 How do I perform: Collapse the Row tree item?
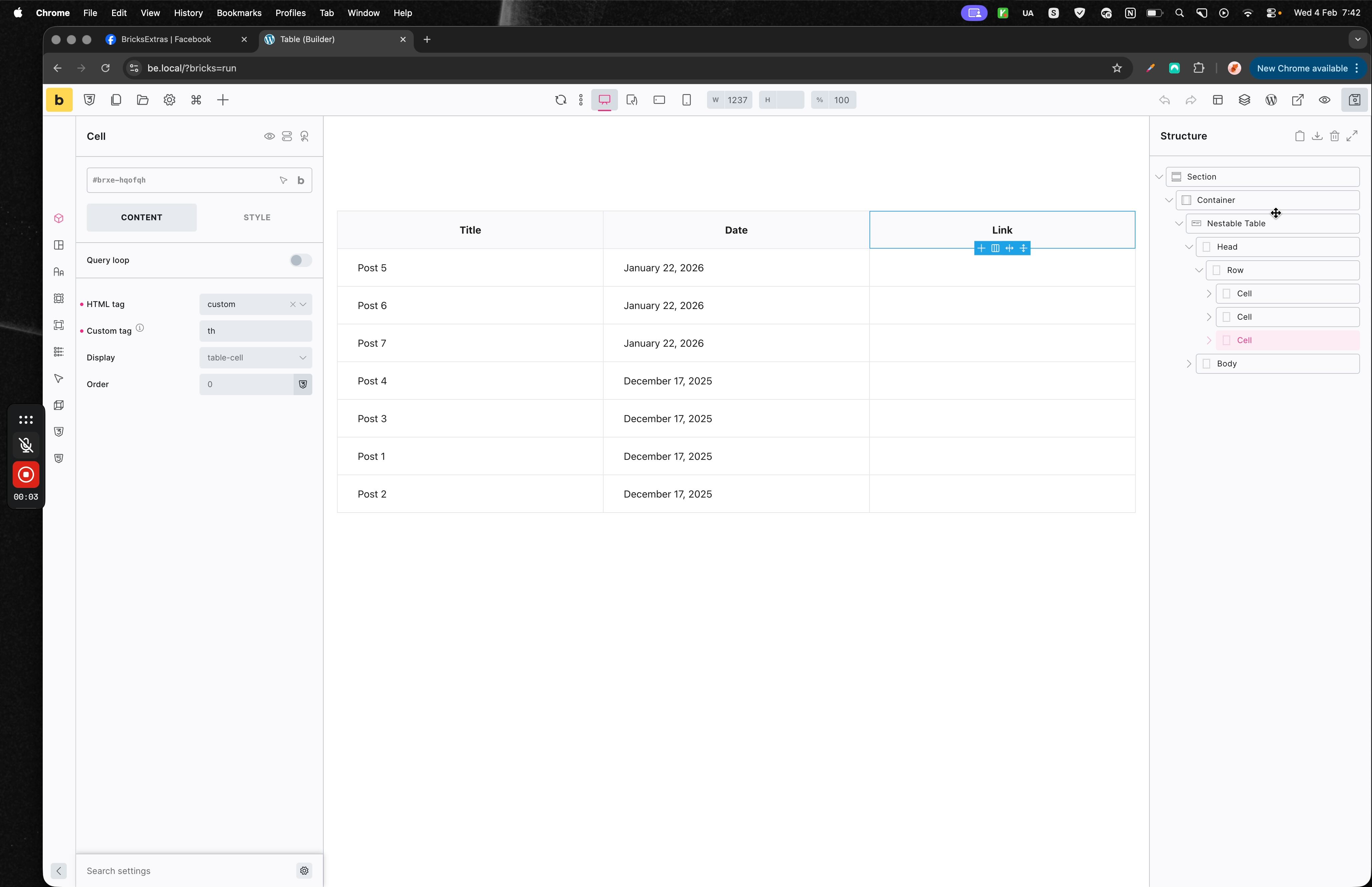[1199, 270]
